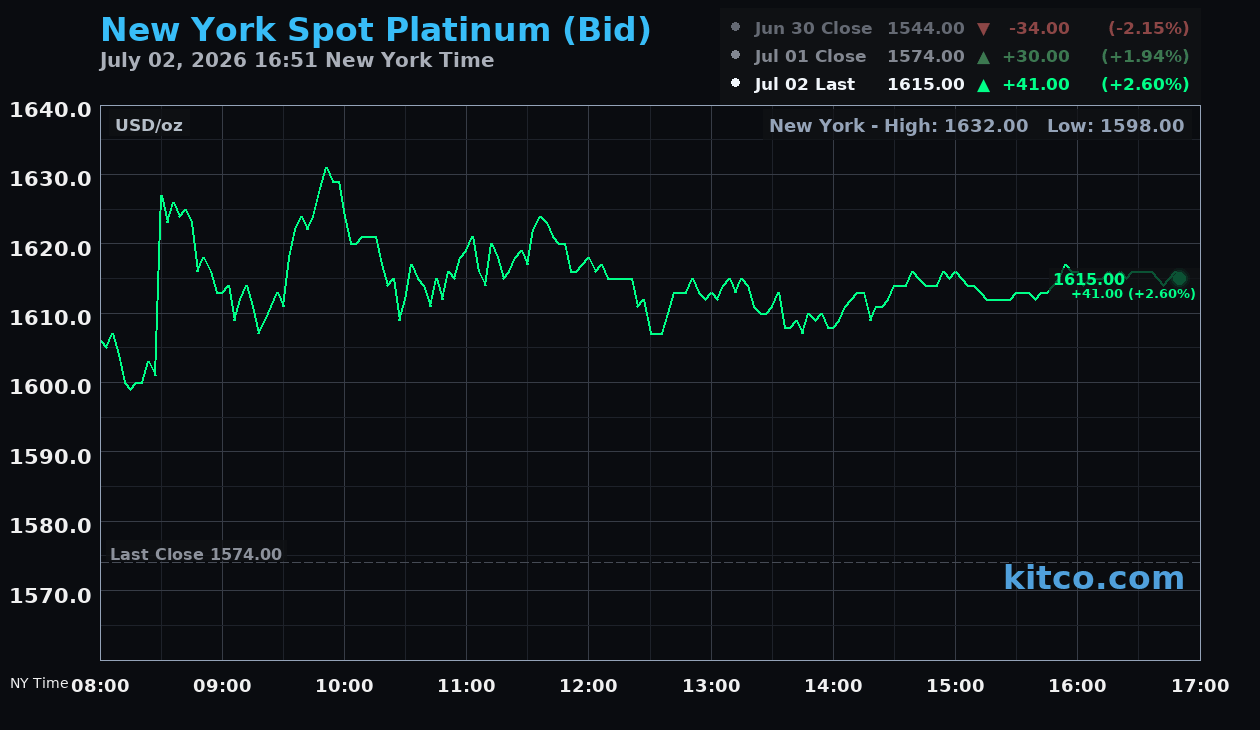Click the bright up arrow beside +41.00
The height and width of the screenshot is (730, 1260).
pos(983,85)
